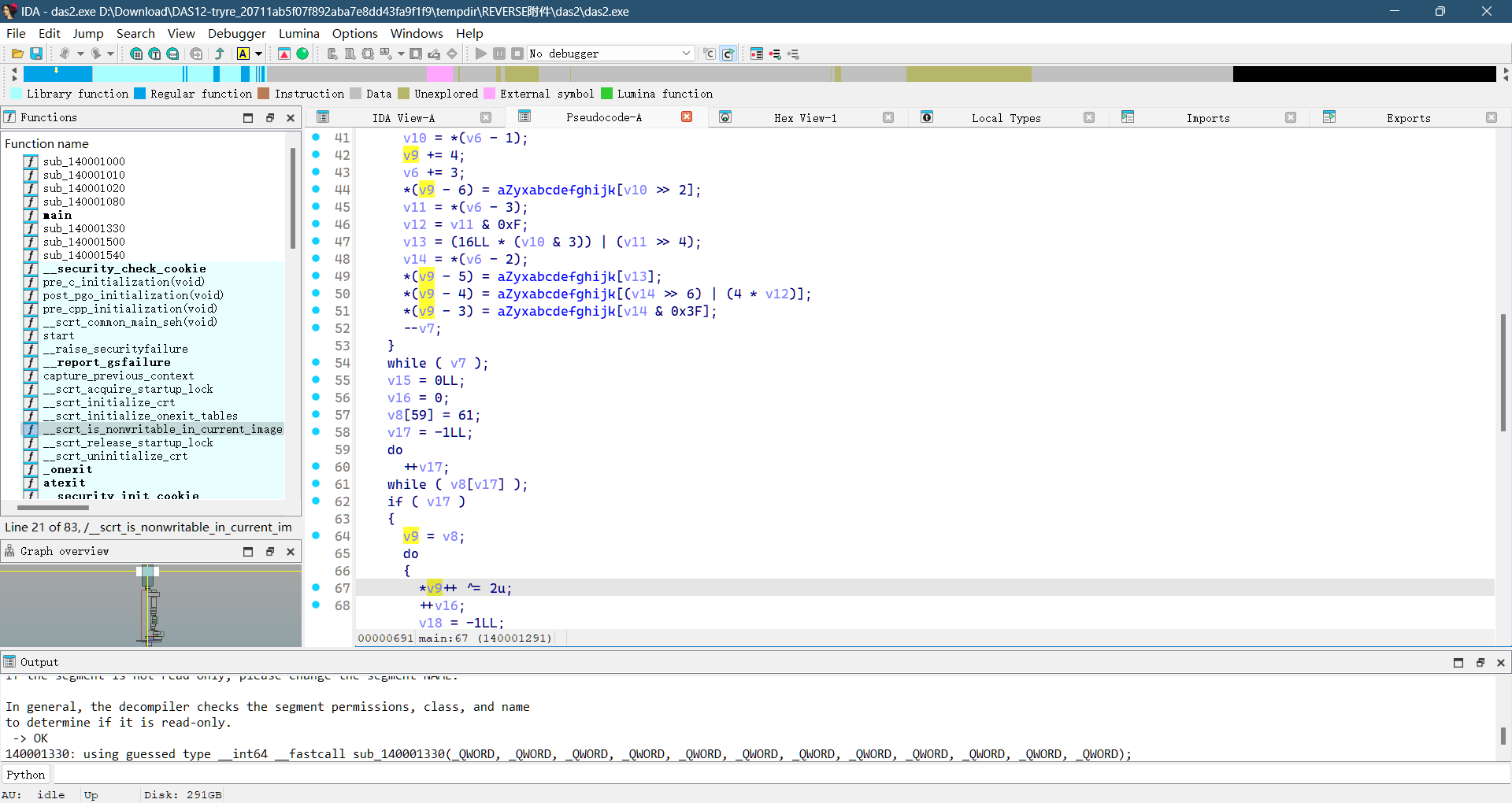Select the atexit function entry
Screen dimensions: 1512x803
point(64,483)
